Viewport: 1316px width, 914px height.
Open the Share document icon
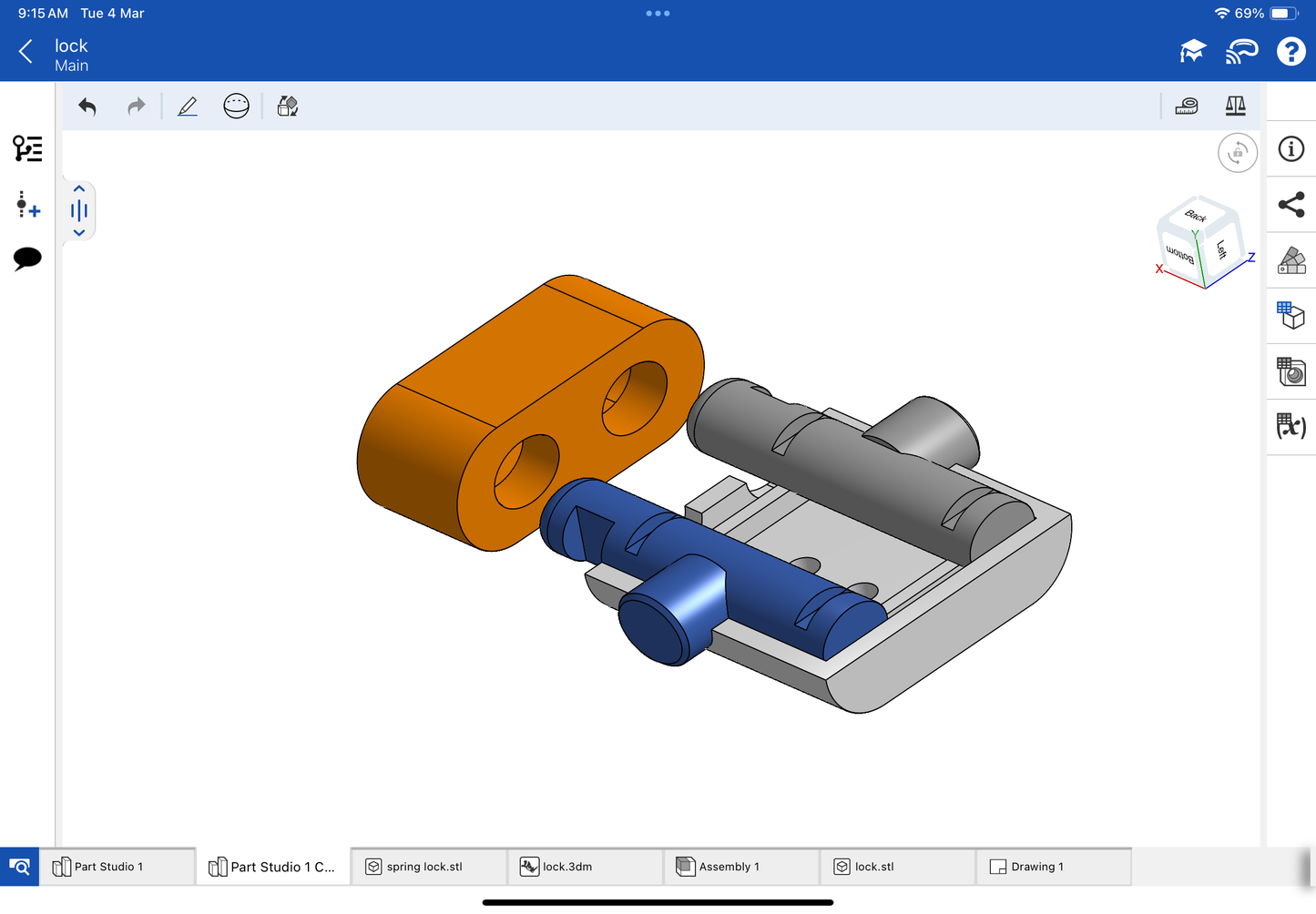pos(1290,205)
